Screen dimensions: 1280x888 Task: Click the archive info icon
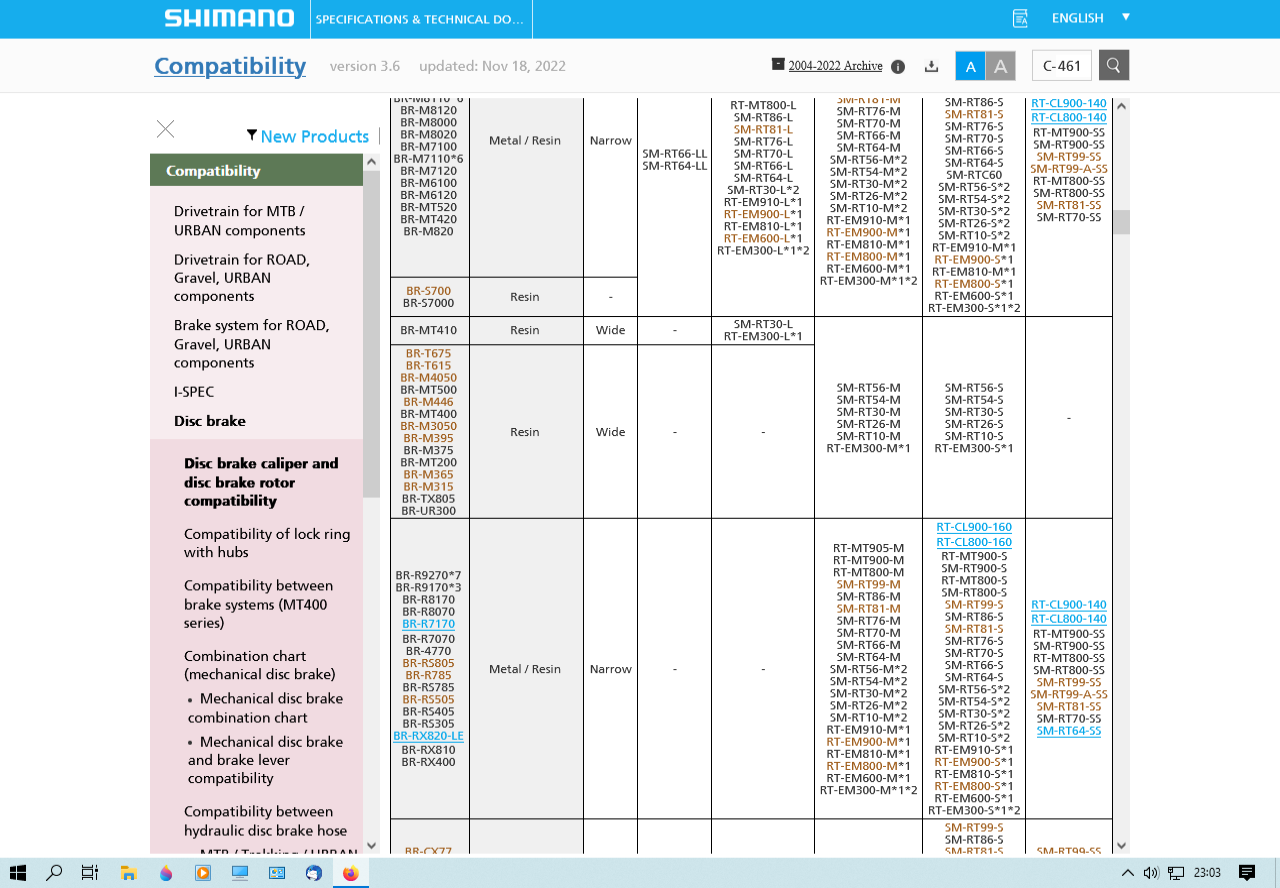(x=898, y=67)
